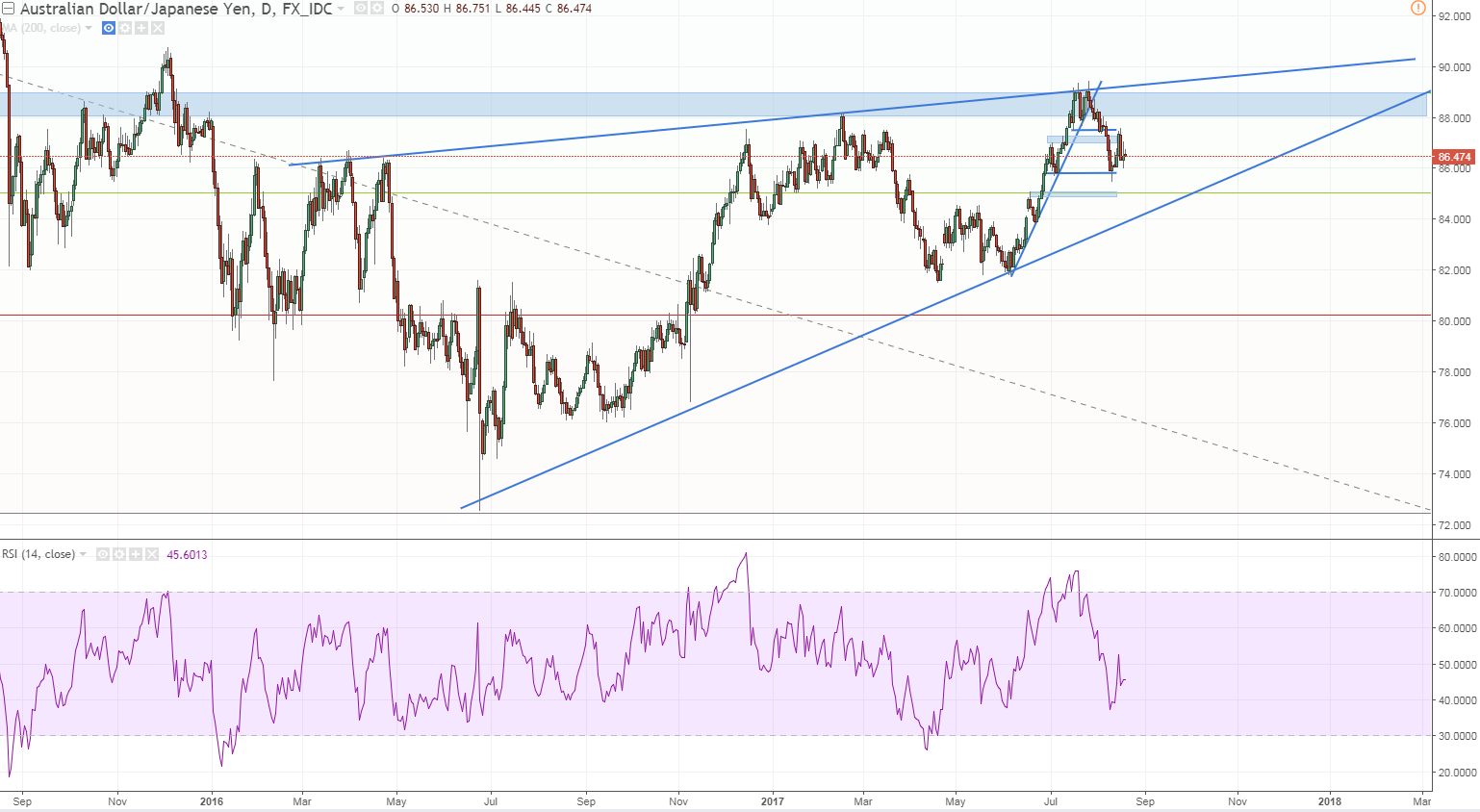The height and width of the screenshot is (812, 1480).
Task: Open the RSI (14, close) dropdown arrow
Action: pyautogui.click(x=83, y=554)
